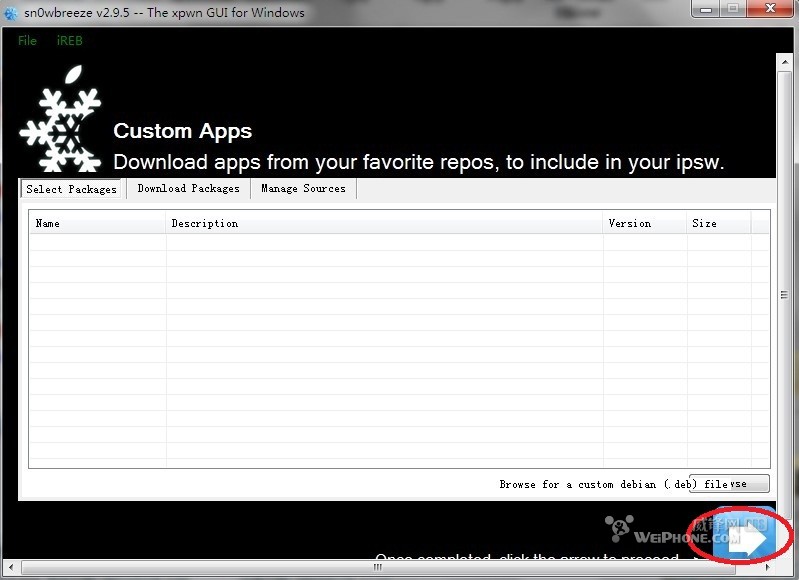
Task: Click the sn0wbreeze snowflake title icon
Action: click(x=10, y=13)
